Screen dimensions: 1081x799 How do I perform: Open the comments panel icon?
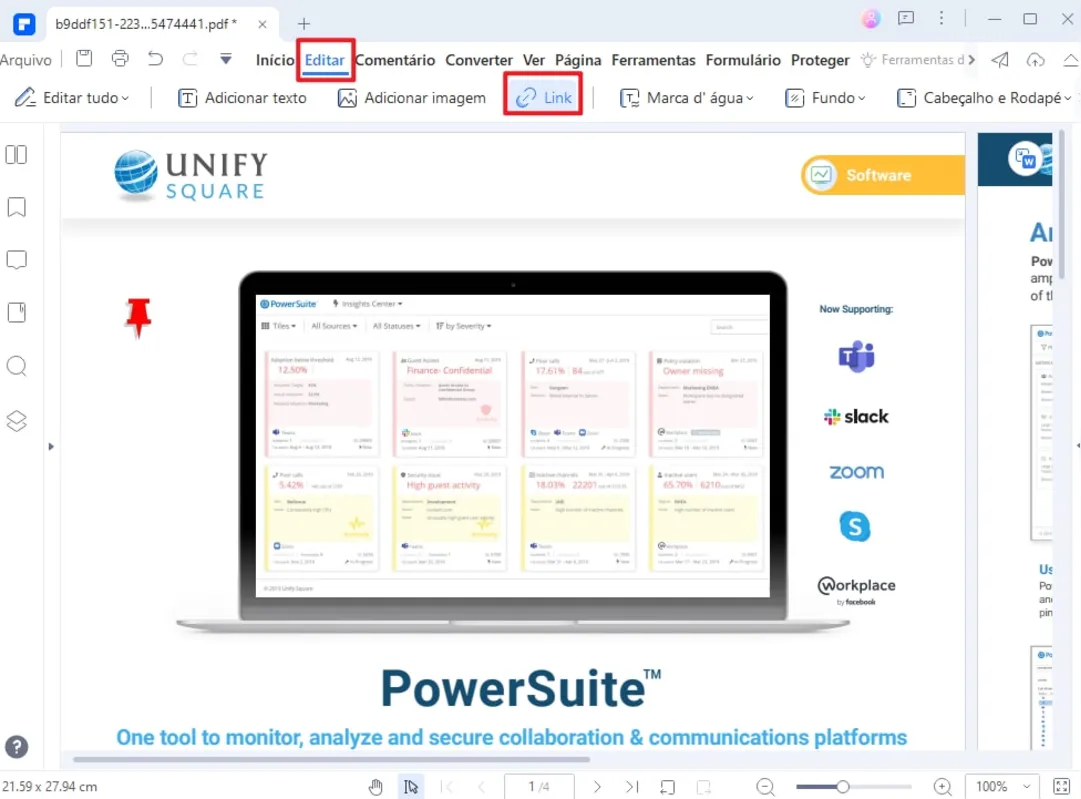(17, 260)
